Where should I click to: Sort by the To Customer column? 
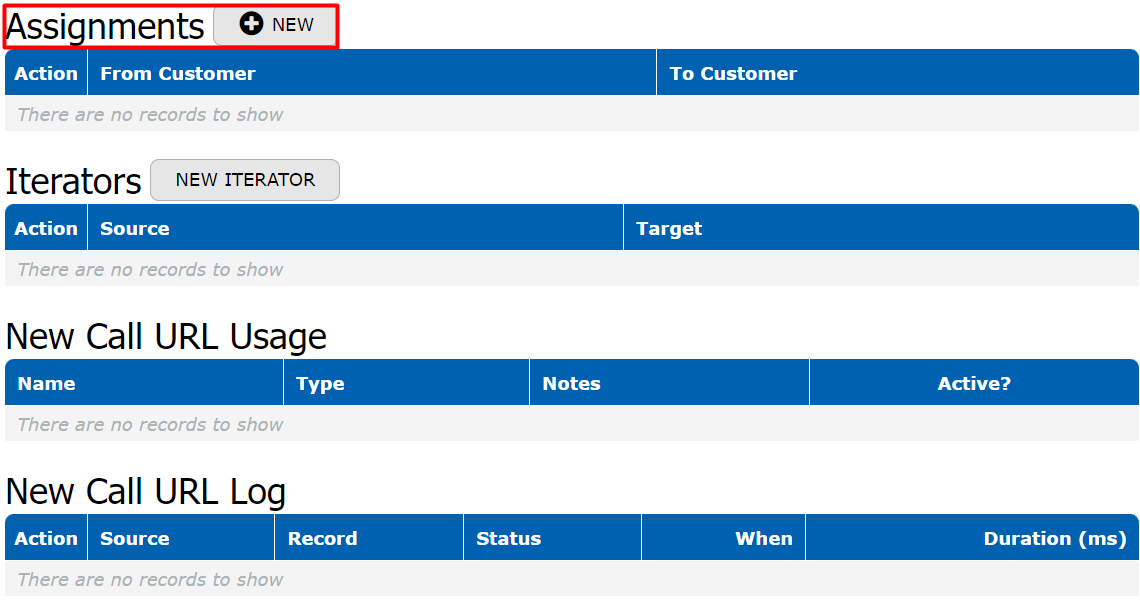[x=898, y=73]
